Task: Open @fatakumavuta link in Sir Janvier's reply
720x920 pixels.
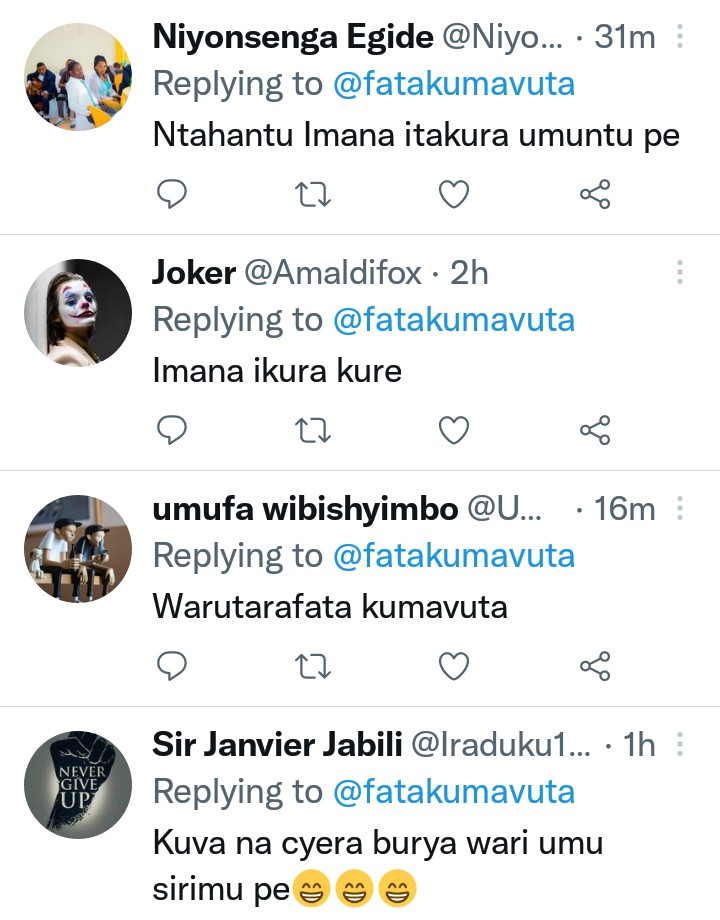Action: (454, 792)
